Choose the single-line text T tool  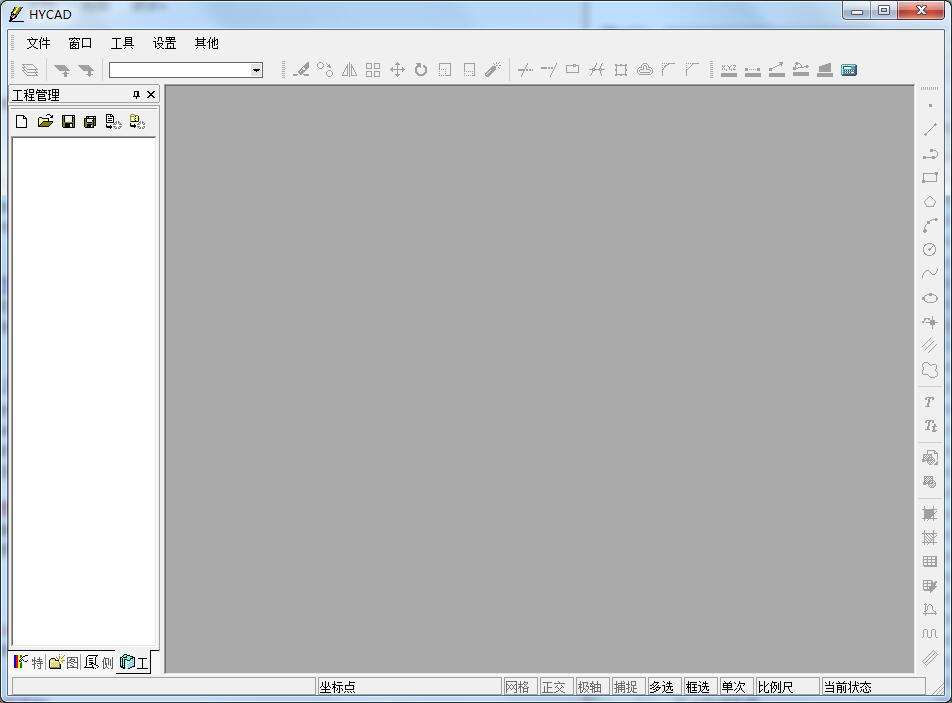(x=929, y=402)
